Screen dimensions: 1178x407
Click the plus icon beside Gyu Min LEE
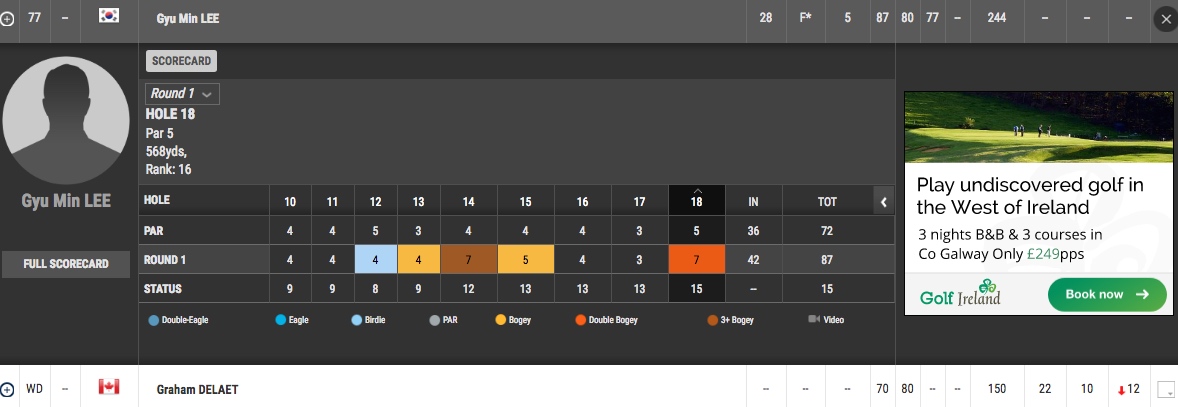pos(7,18)
